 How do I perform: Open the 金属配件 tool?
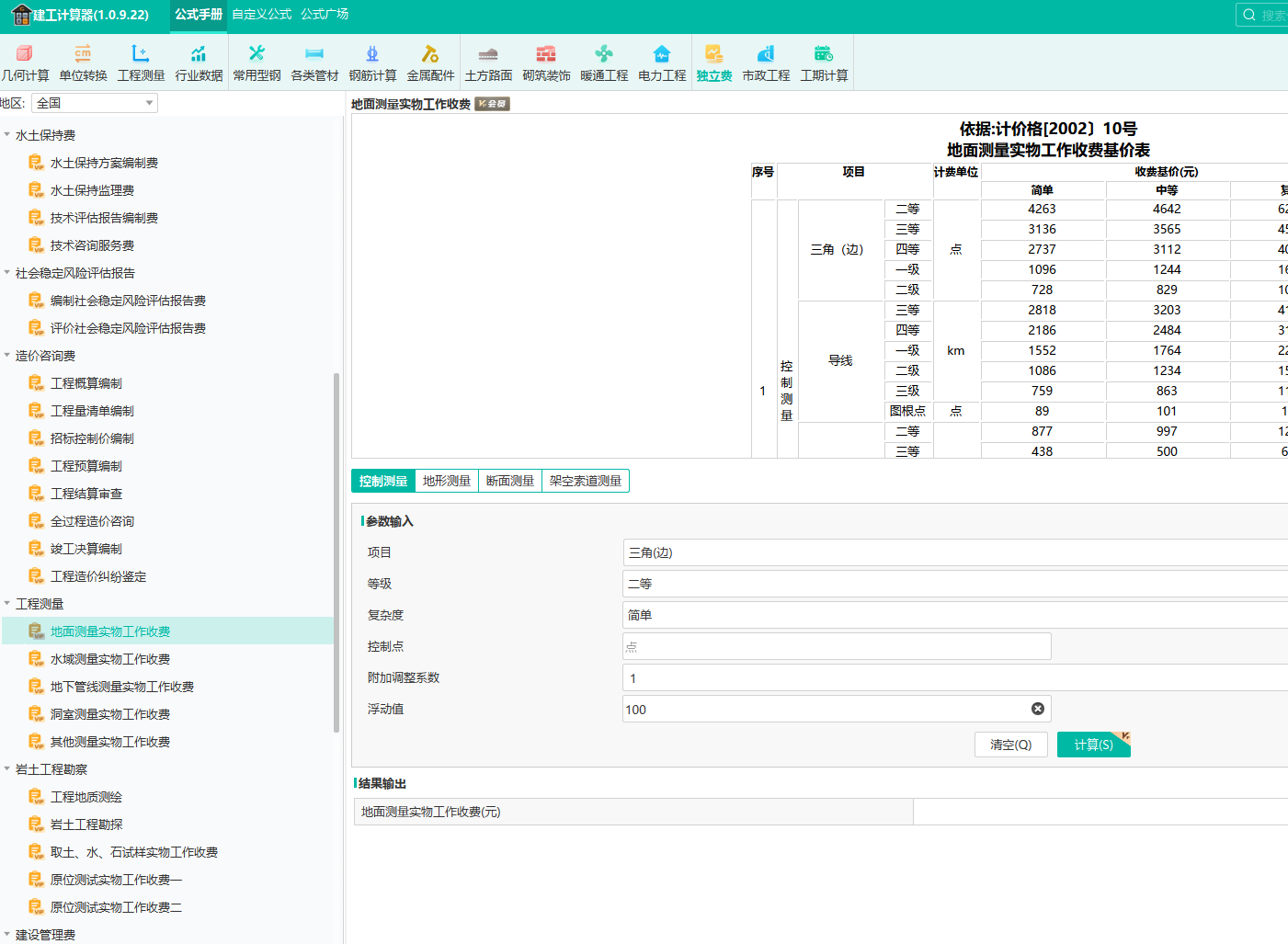(x=430, y=63)
